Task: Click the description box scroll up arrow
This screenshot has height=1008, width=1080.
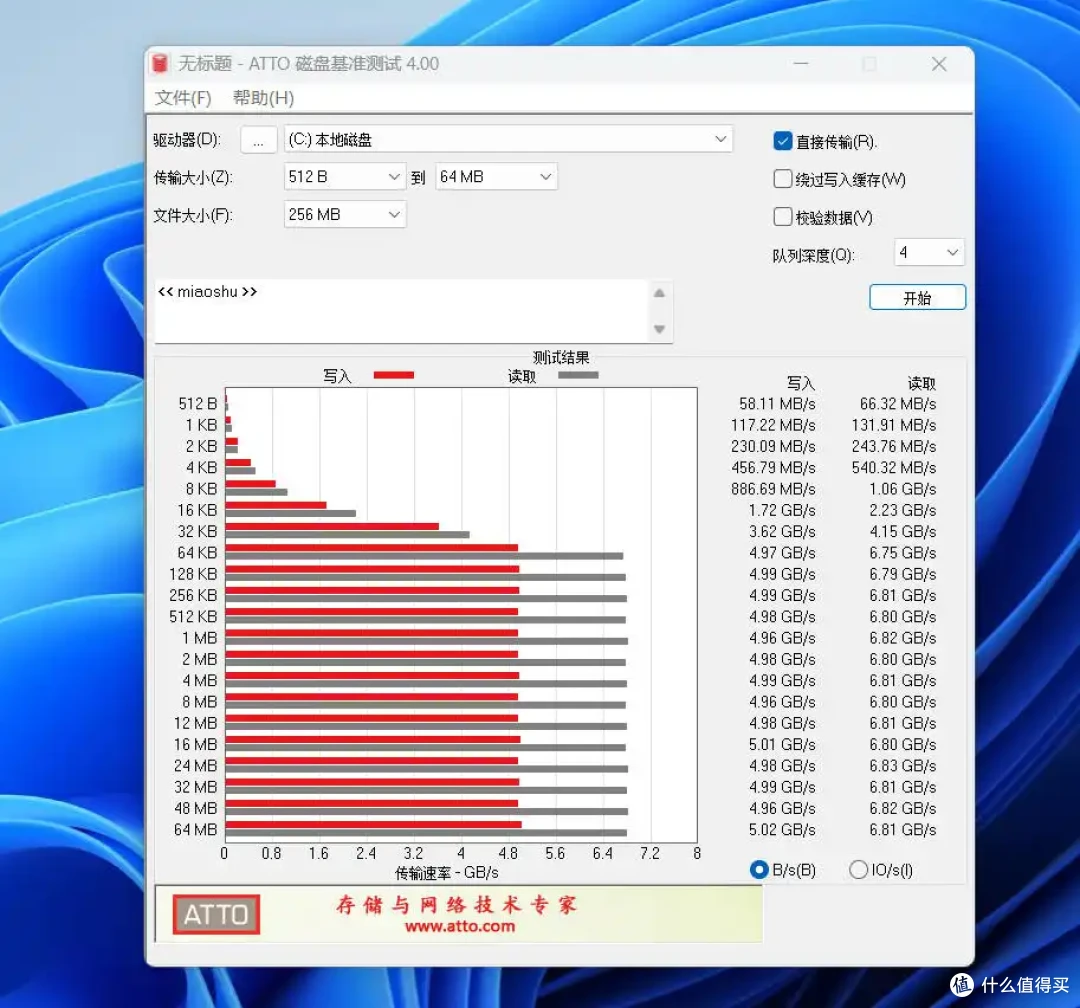Action: point(659,294)
